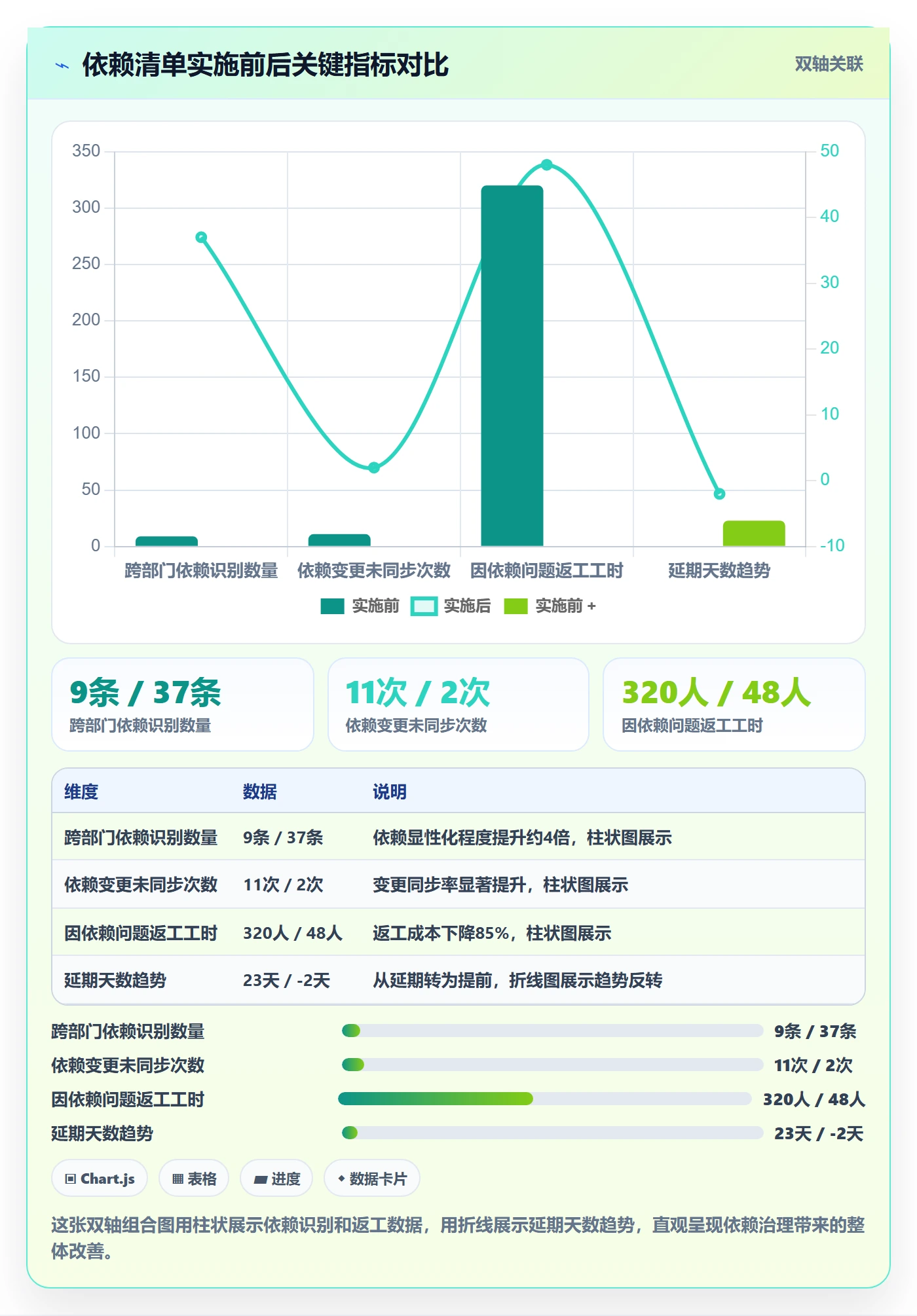Click the chart axis label 因依赖问题返工工时

547,571
